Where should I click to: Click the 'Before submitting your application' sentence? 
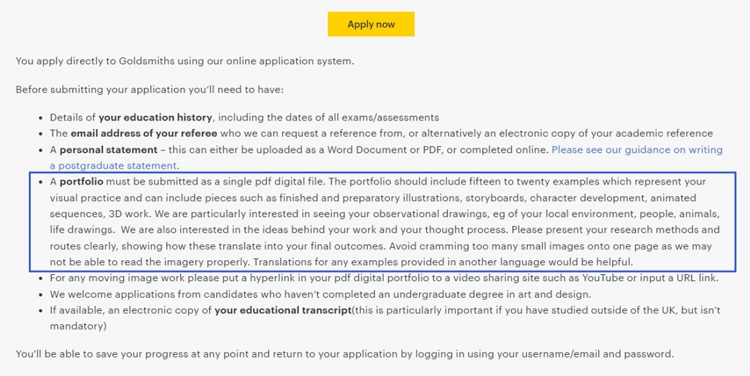coord(149,89)
